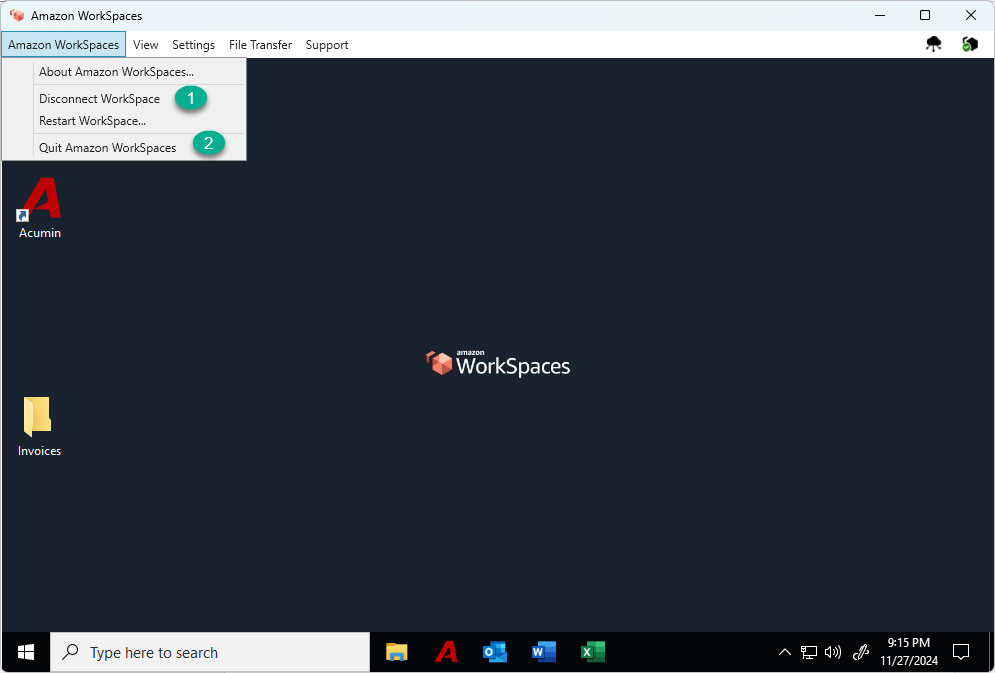Click the pen/ink tray icon
This screenshot has width=995, height=673.
[860, 652]
